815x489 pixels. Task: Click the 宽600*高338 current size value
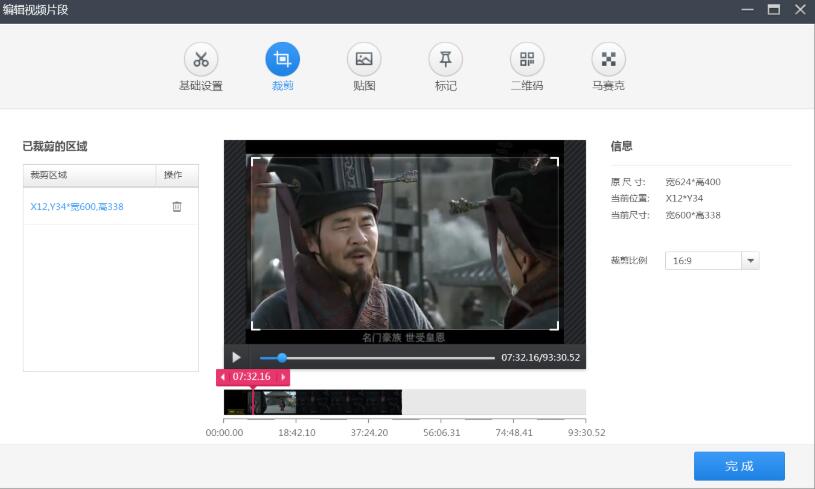pyautogui.click(x=693, y=215)
